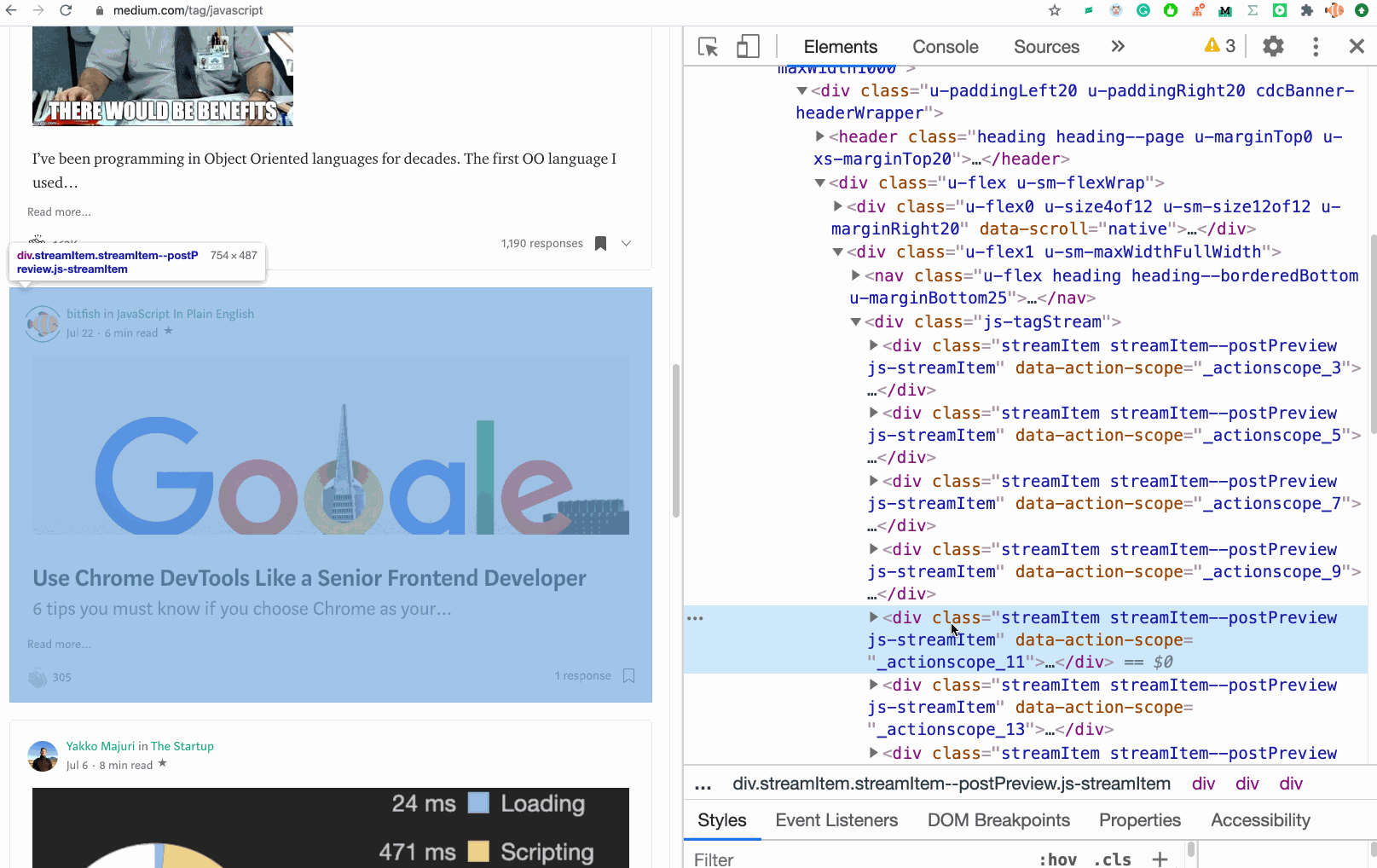Open The Startup publication link
Image resolution: width=1377 pixels, height=868 pixels.
point(182,746)
